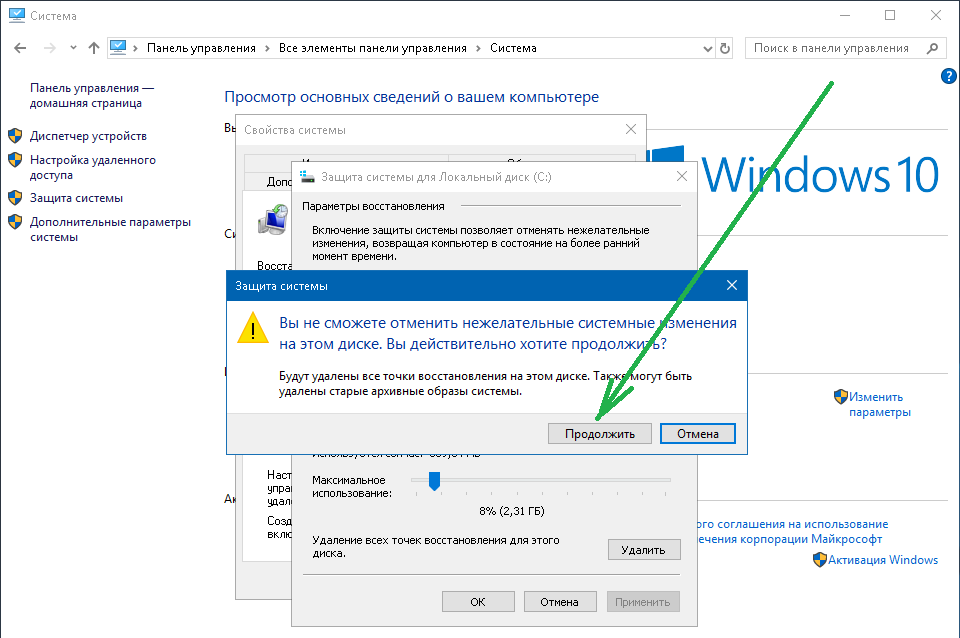Click the shield icon next to Защита системы

coord(15,198)
